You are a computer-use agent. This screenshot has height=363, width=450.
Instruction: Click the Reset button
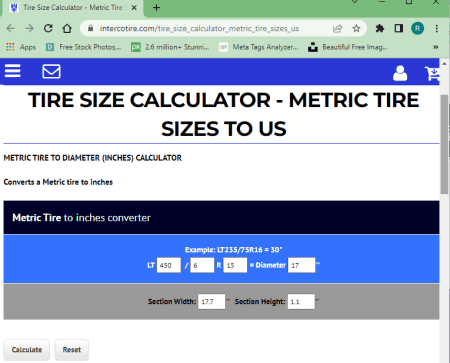pos(72,350)
